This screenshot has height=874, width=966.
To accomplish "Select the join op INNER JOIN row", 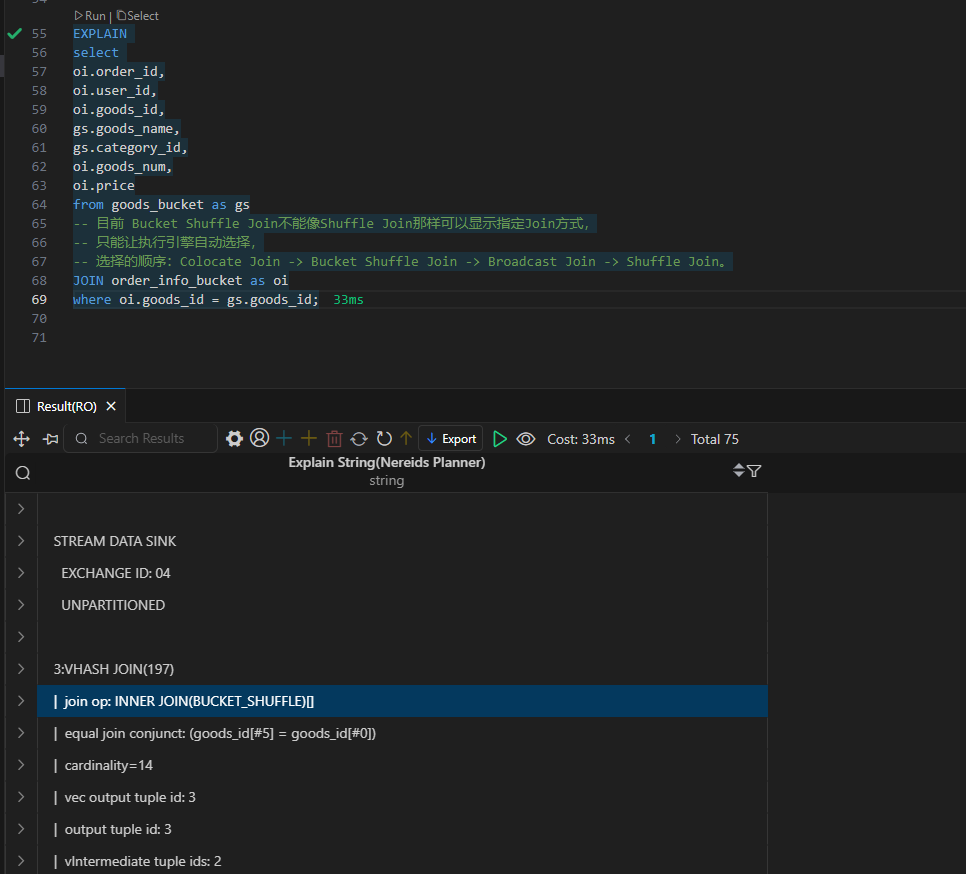I will click(400, 701).
